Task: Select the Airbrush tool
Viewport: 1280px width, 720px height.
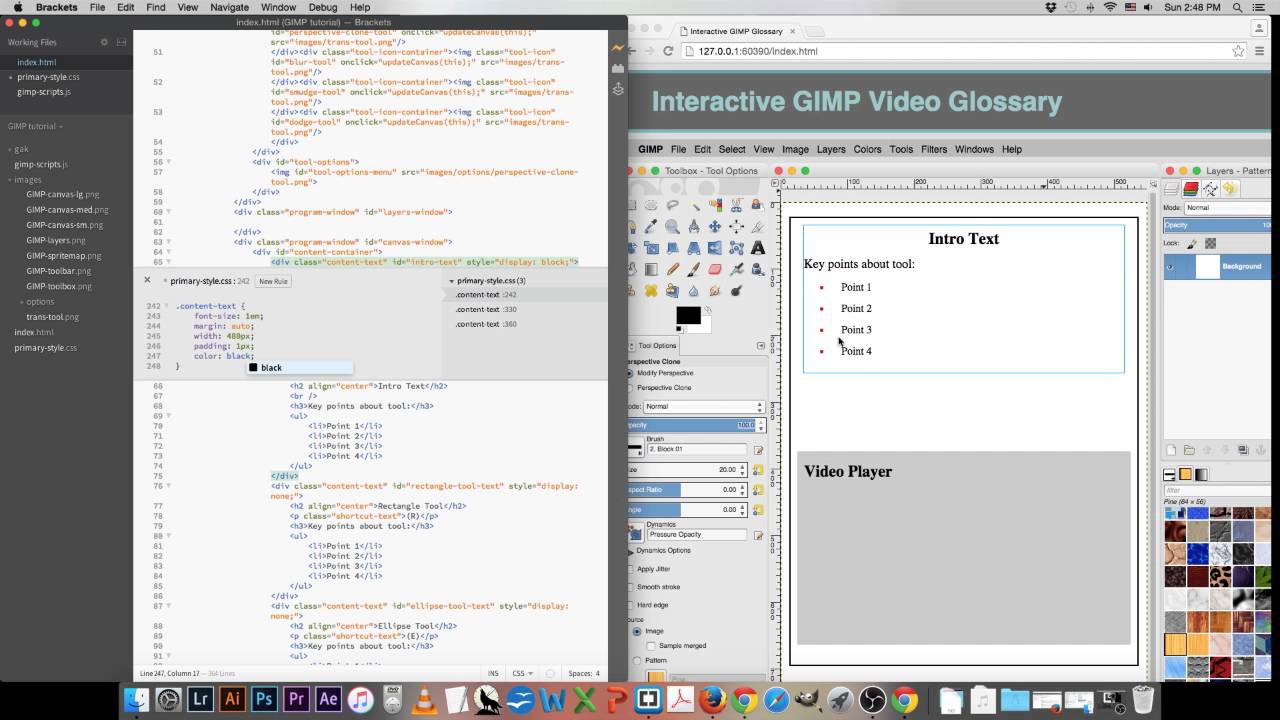Action: [736, 269]
